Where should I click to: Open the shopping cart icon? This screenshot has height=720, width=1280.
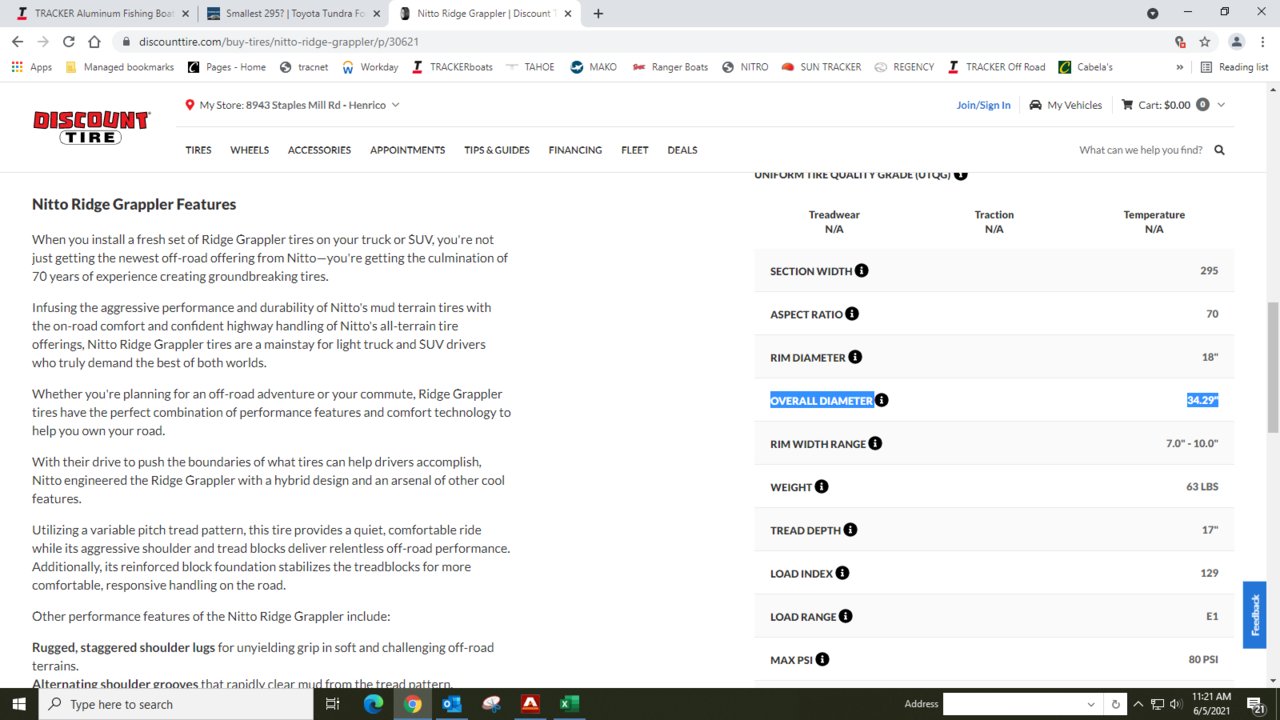coord(1127,105)
